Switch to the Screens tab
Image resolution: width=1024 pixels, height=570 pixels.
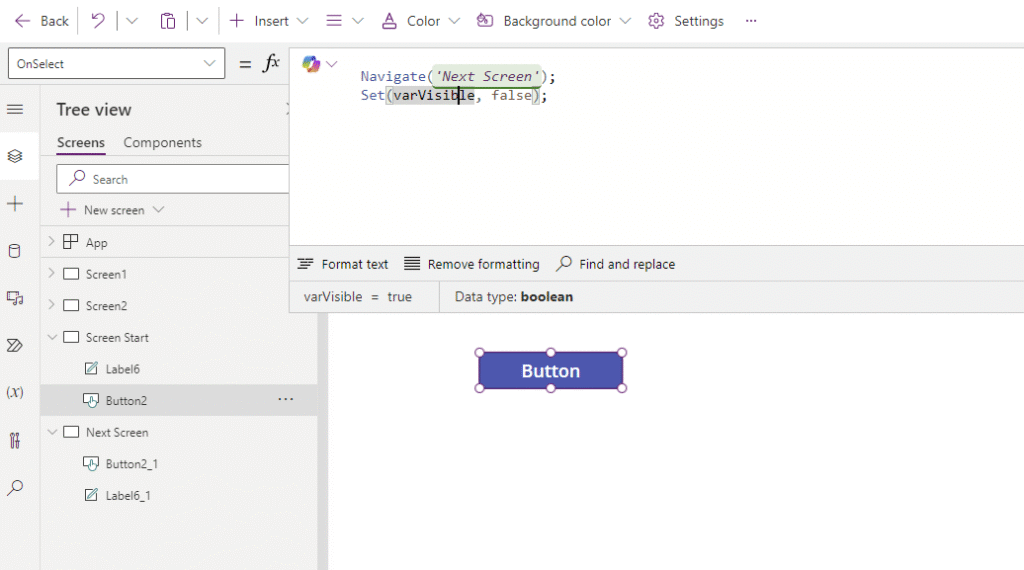(80, 142)
